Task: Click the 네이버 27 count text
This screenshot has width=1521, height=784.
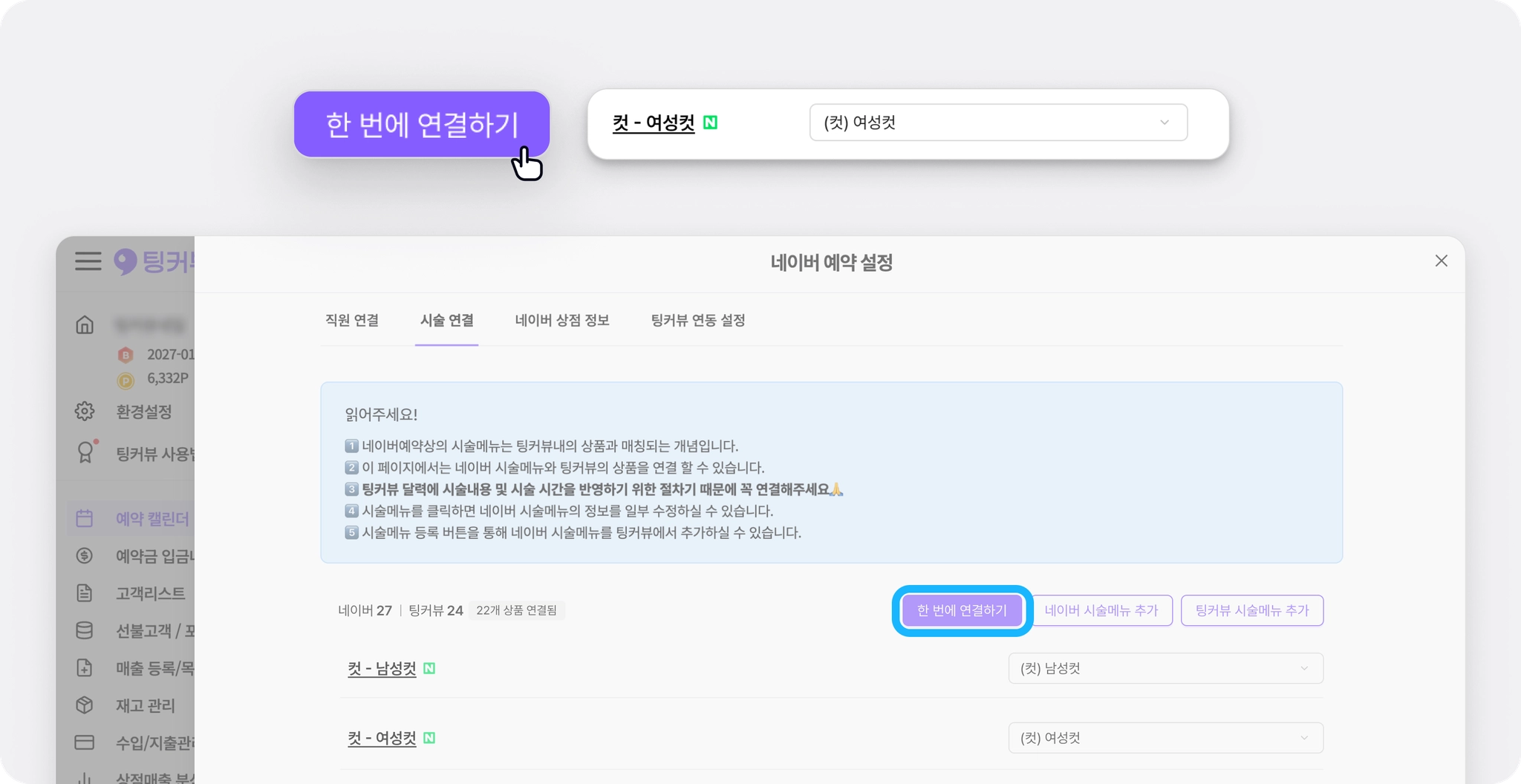Action: [365, 610]
